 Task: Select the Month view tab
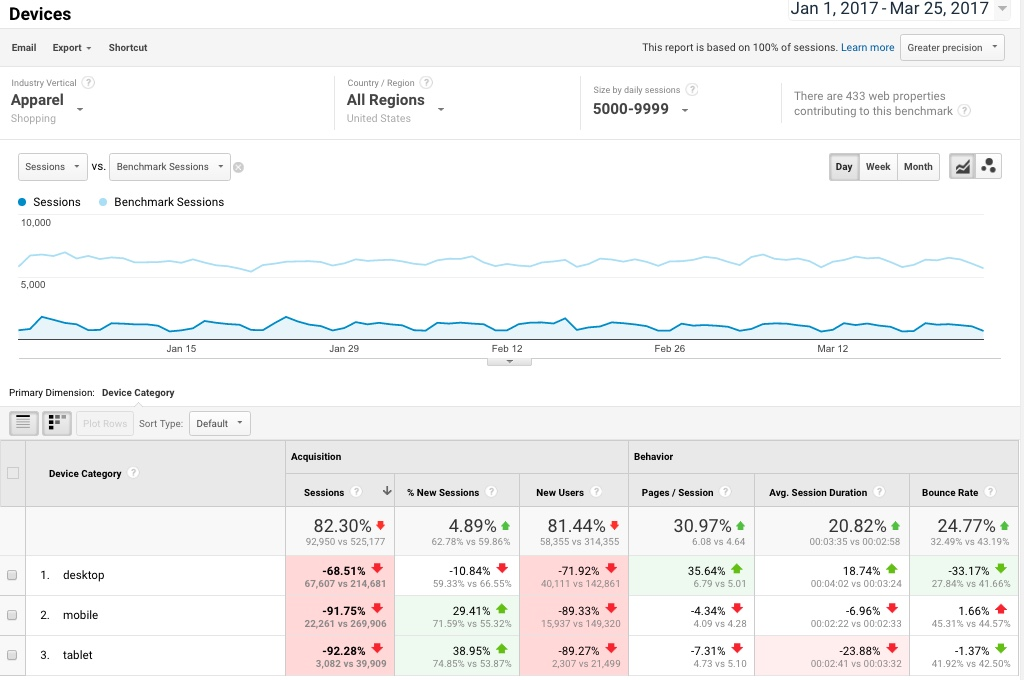click(x=917, y=166)
